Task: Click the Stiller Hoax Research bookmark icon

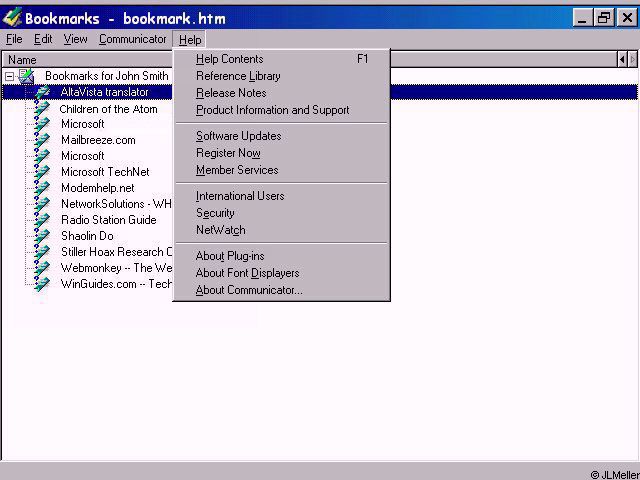Action: tap(42, 252)
